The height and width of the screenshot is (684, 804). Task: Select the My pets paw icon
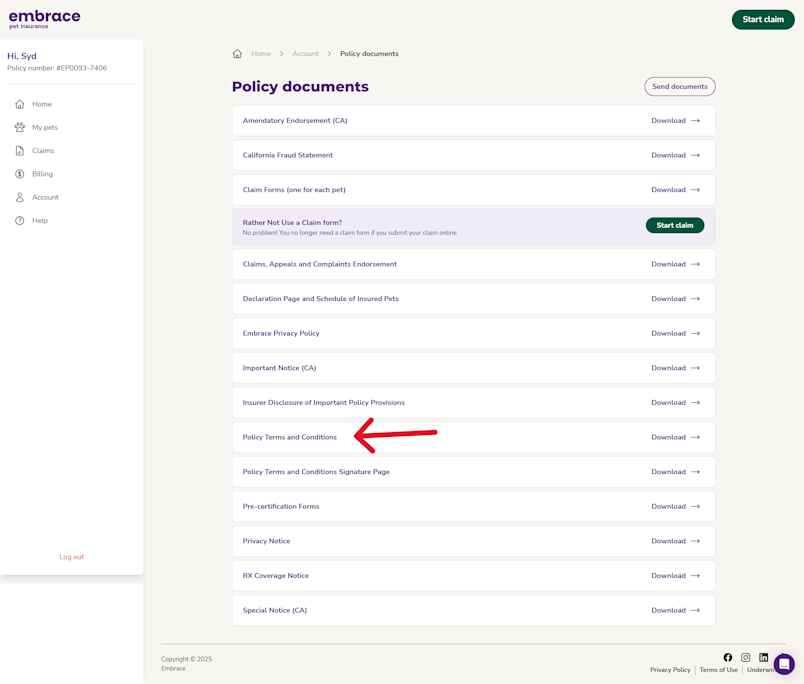coord(19,127)
